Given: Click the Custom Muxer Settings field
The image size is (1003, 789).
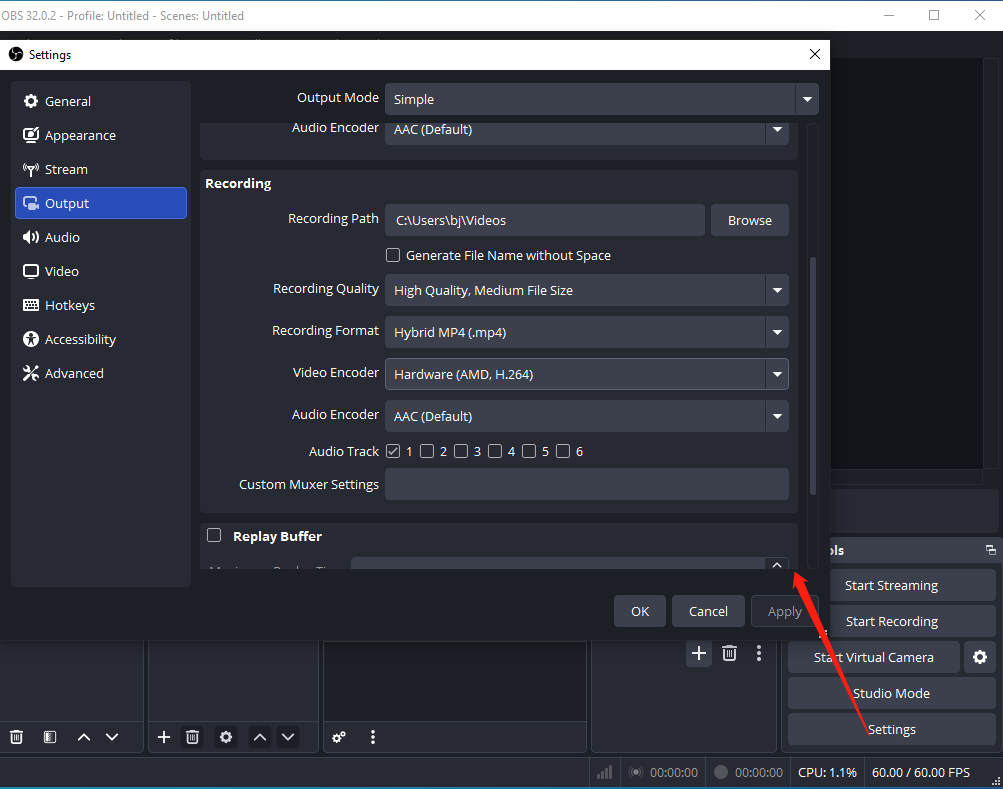Looking at the screenshot, I should point(587,484).
